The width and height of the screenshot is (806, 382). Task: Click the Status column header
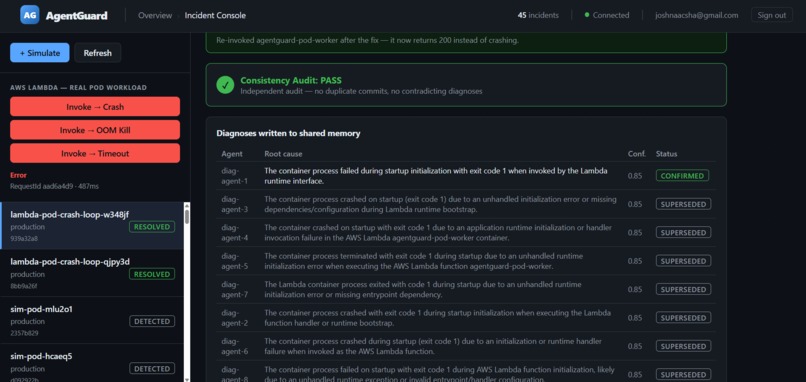point(666,154)
